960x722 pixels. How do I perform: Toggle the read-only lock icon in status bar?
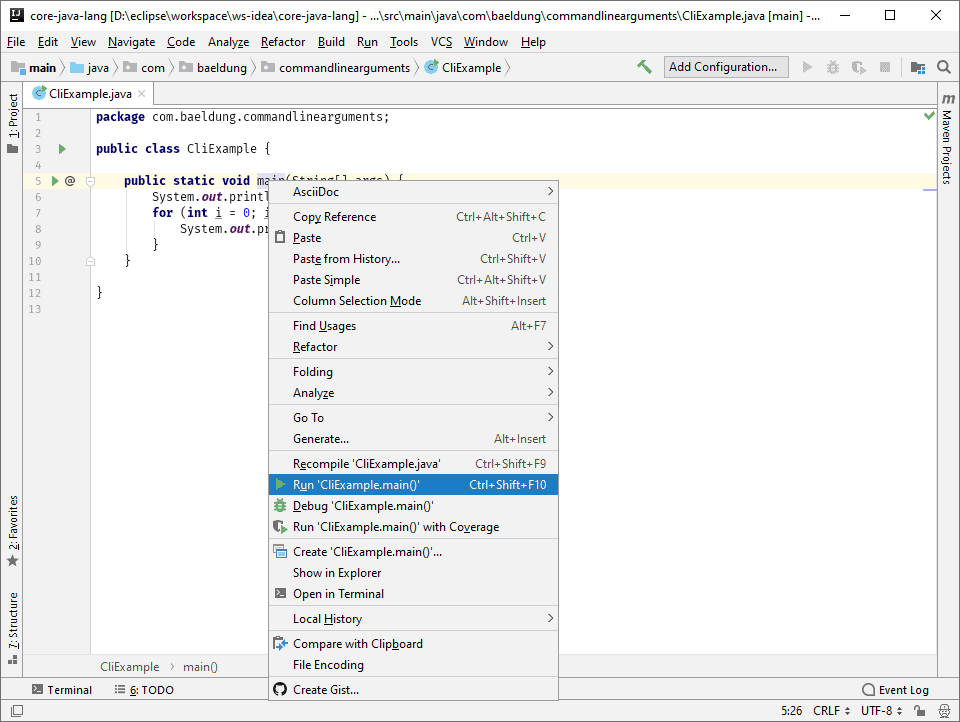coord(921,710)
